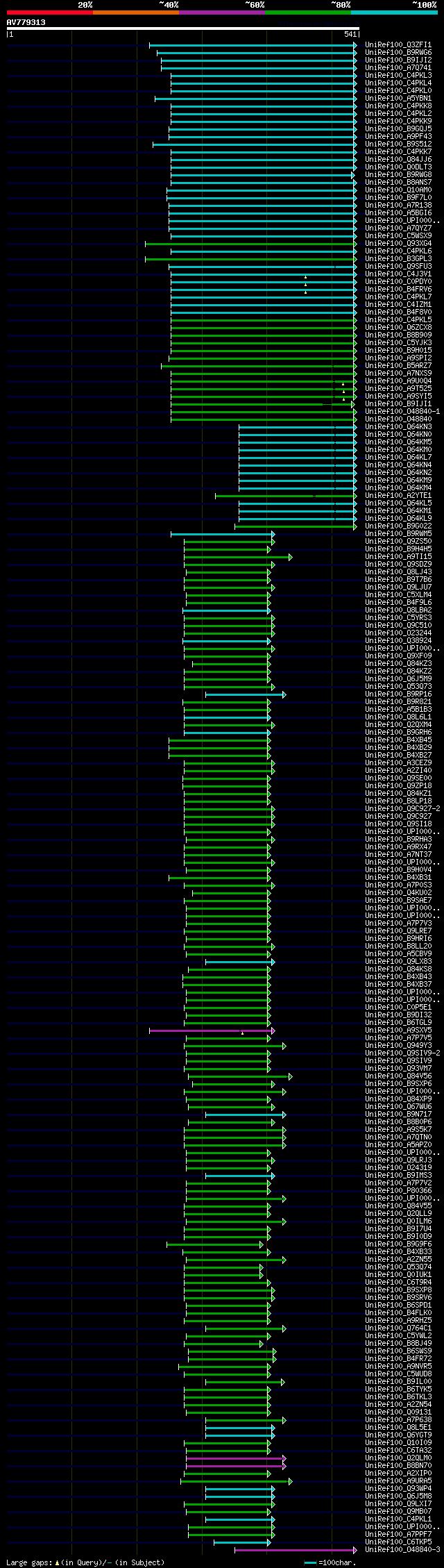Select the UniRef100_Q2QLM0 label
444x1568 pixels.
pos(398,1458)
